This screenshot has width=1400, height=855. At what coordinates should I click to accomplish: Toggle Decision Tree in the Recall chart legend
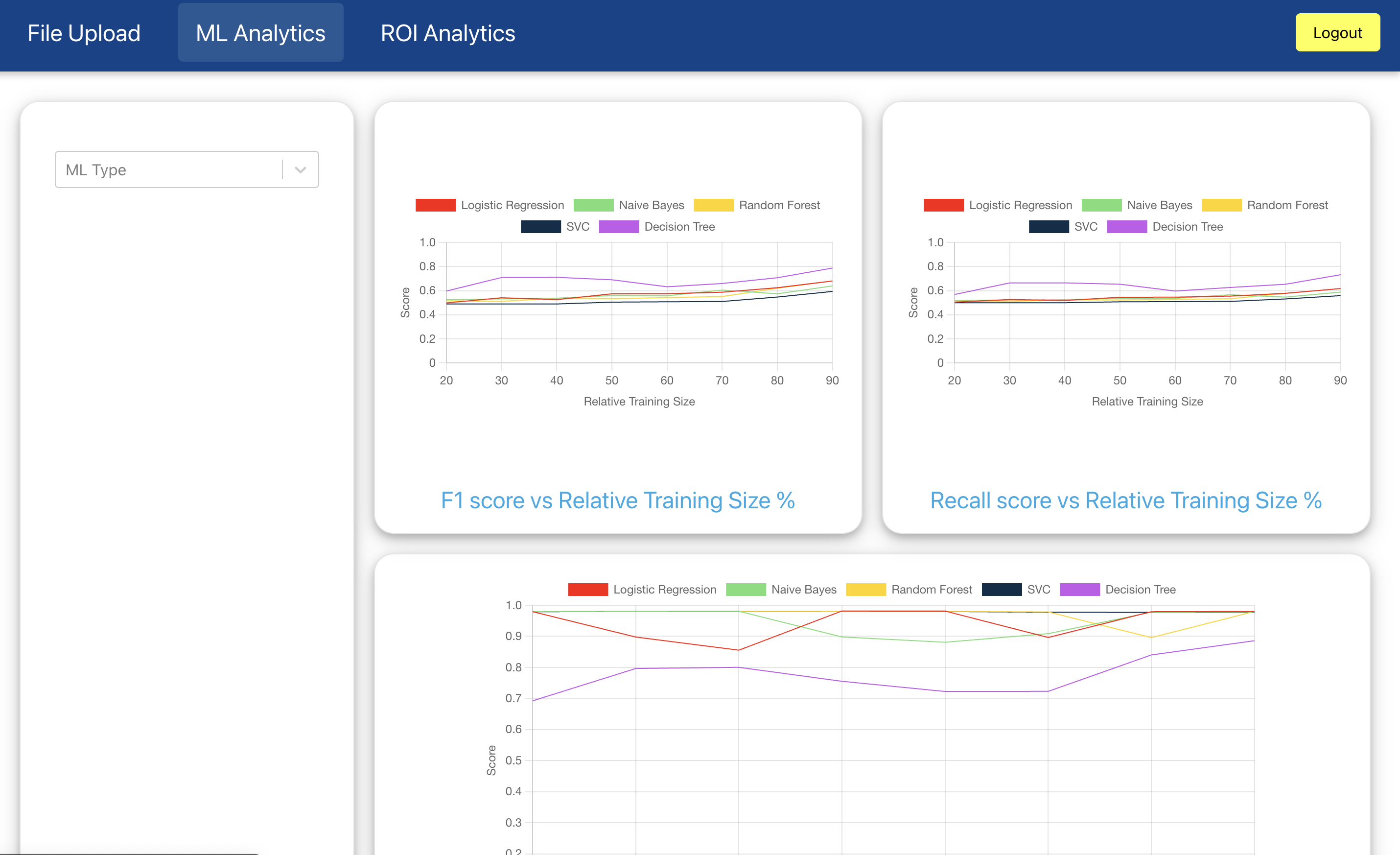[x=1166, y=227]
